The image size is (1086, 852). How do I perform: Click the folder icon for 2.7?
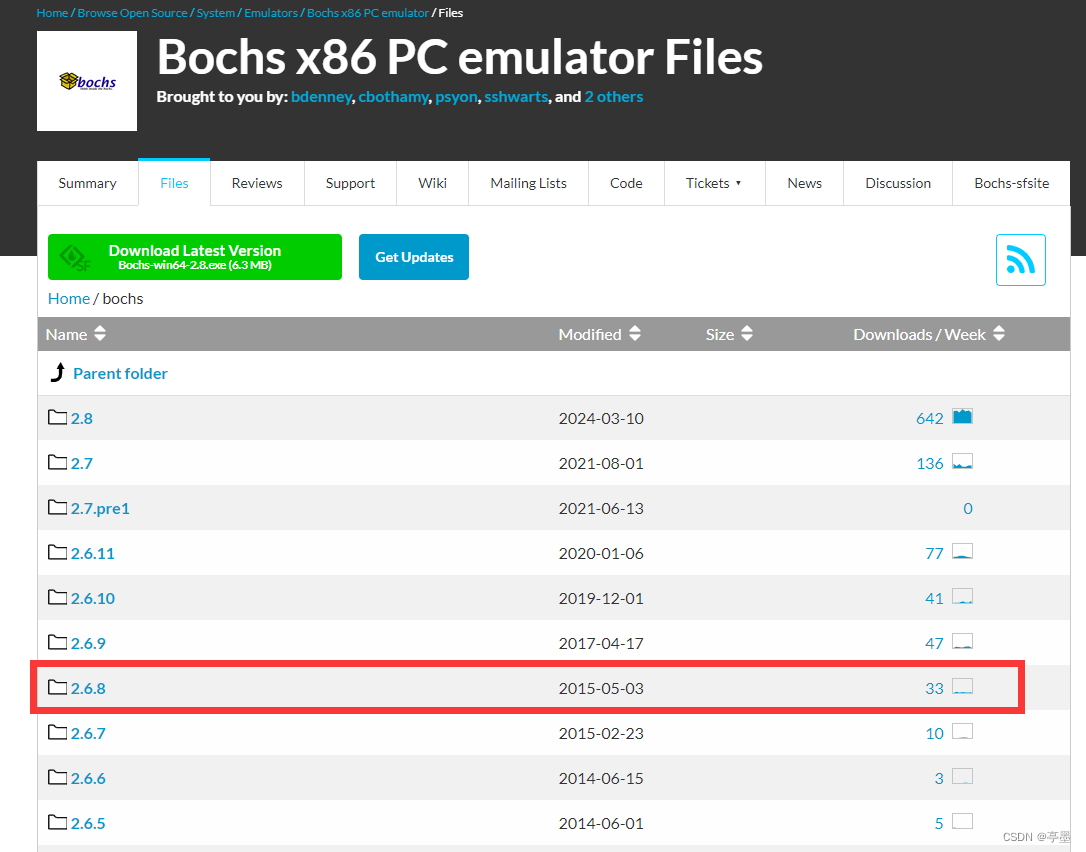[x=57, y=462]
